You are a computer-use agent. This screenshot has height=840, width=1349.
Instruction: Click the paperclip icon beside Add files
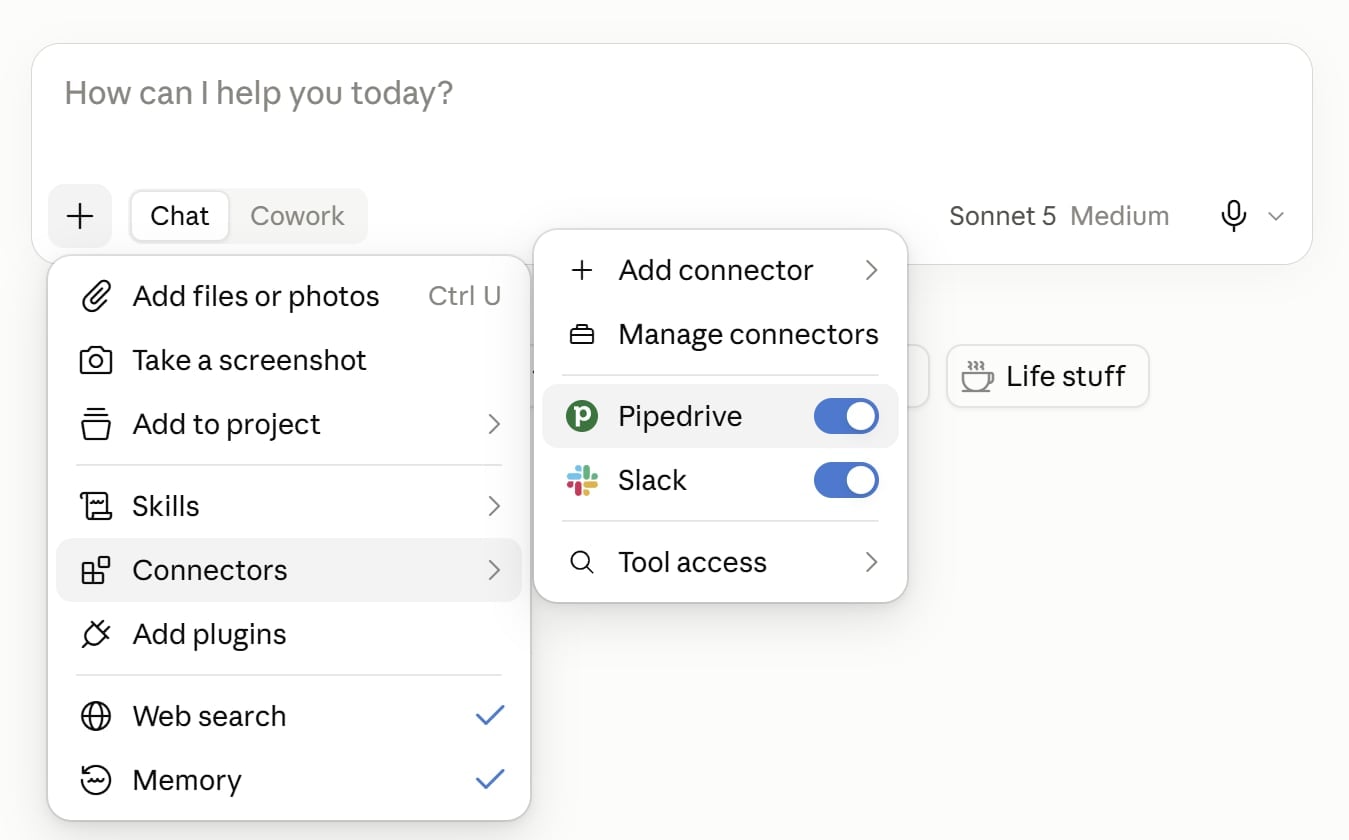pos(95,296)
